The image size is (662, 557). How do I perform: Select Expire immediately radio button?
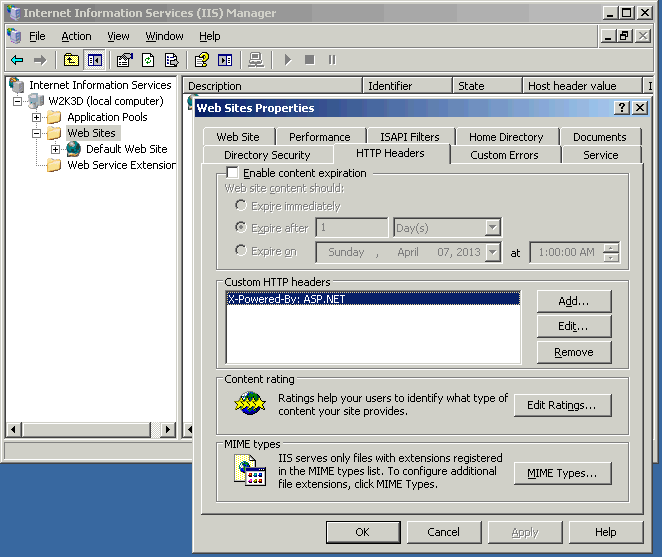(241, 206)
